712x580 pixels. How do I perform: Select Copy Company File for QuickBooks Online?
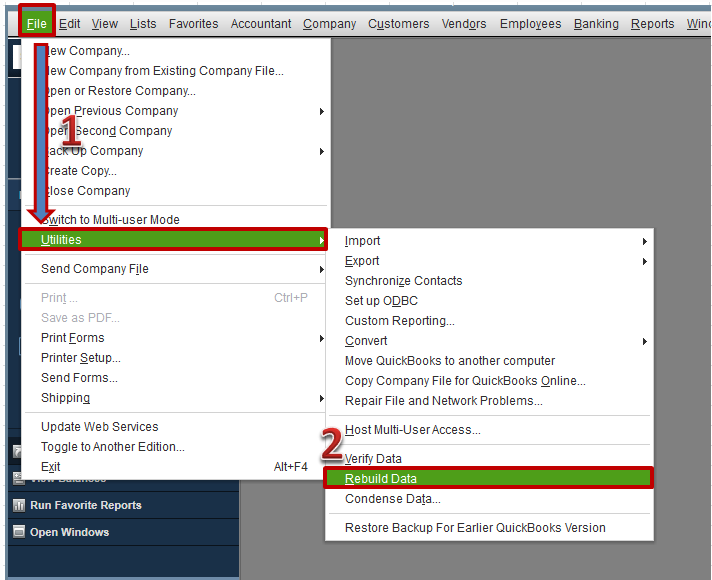tap(465, 381)
